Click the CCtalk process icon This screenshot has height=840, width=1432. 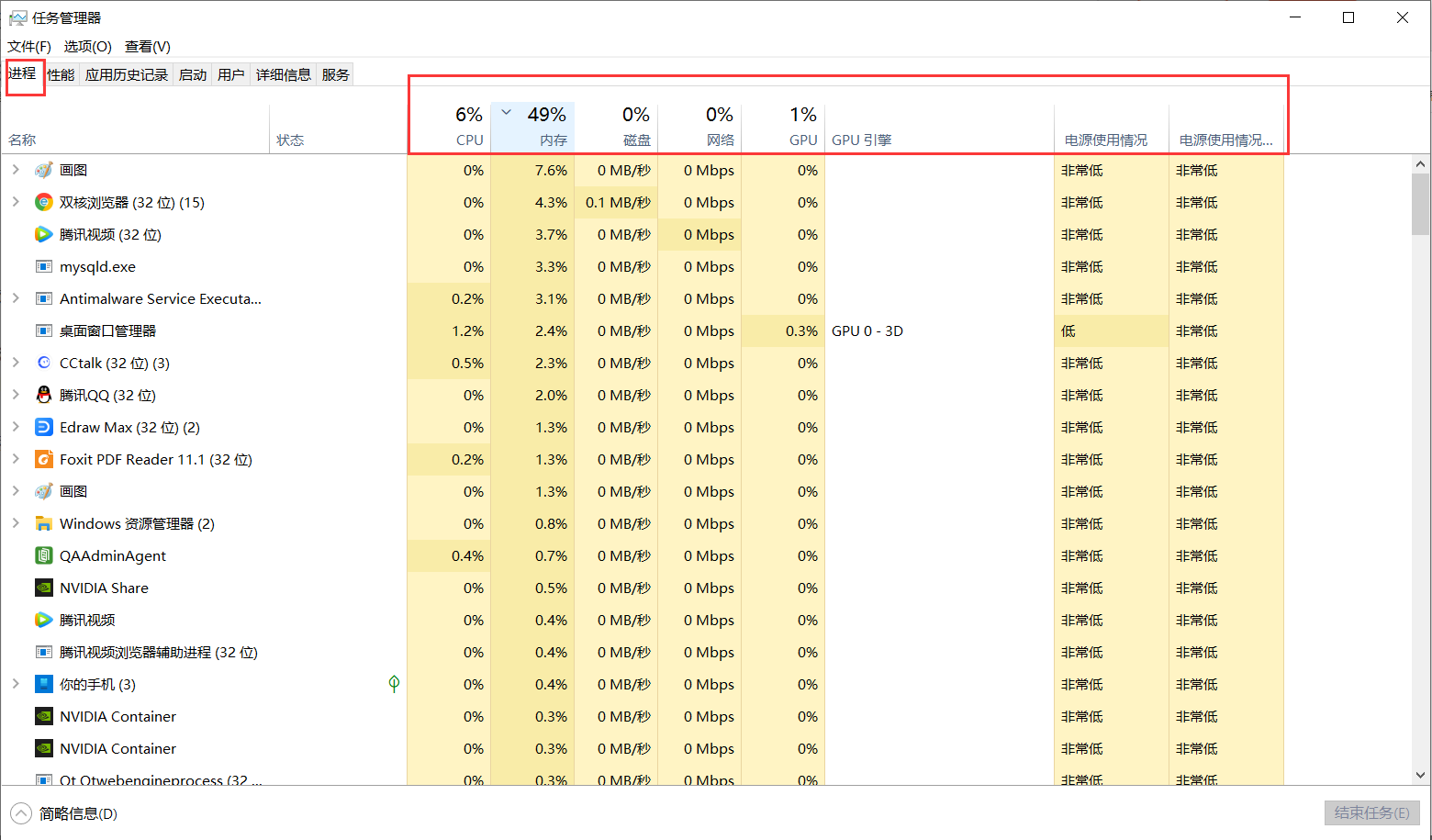(43, 363)
